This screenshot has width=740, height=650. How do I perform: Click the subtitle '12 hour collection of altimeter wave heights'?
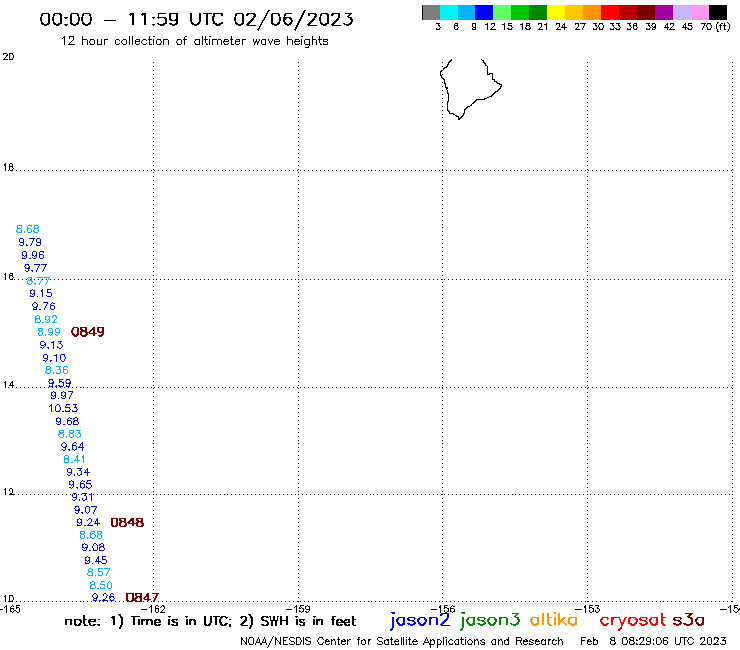coord(194,41)
